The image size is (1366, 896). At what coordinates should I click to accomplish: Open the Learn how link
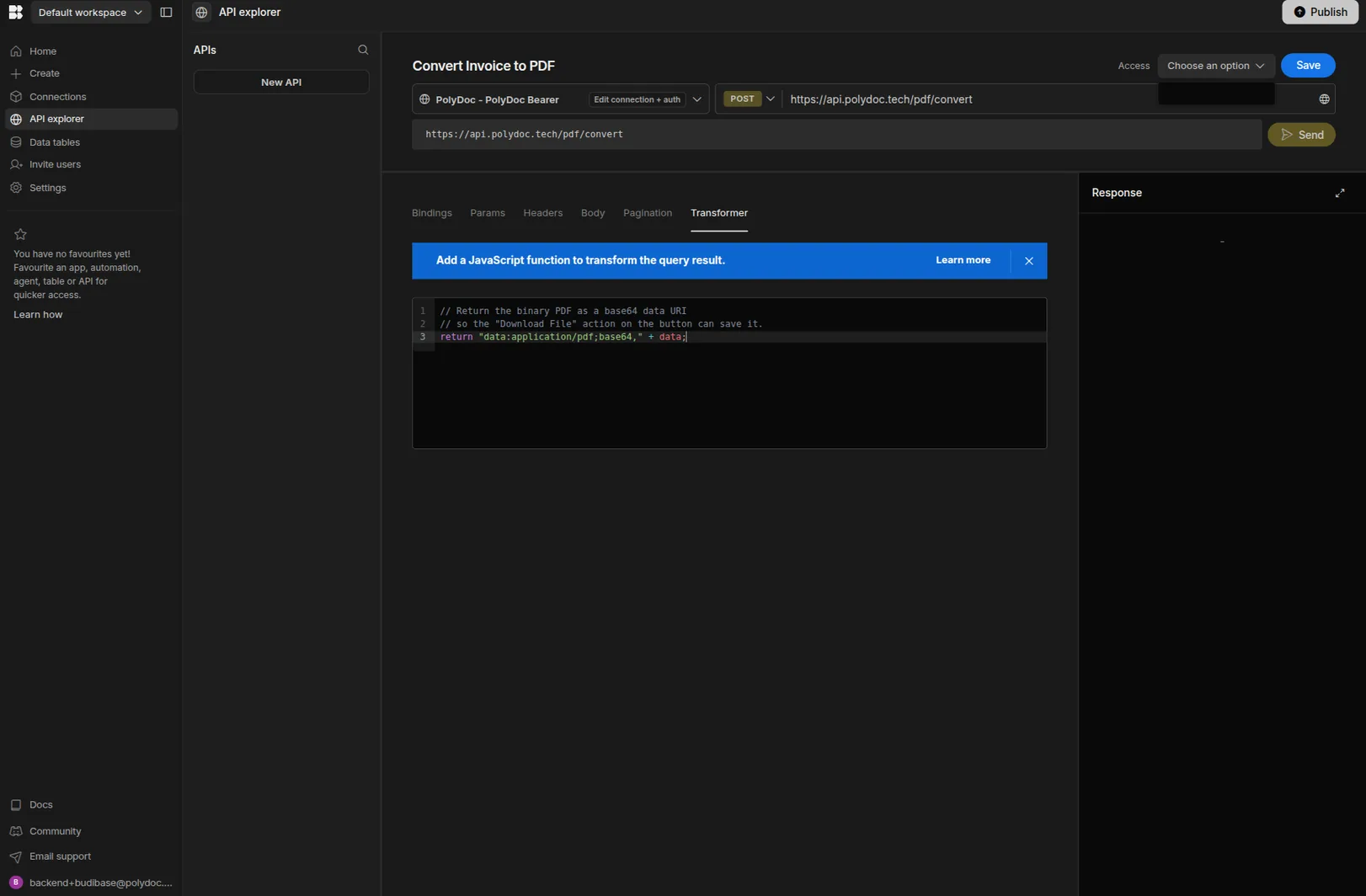coord(38,315)
